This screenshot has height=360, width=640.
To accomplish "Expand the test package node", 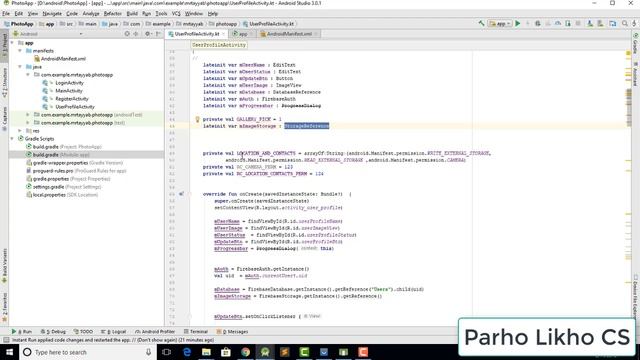I will coord(28,122).
